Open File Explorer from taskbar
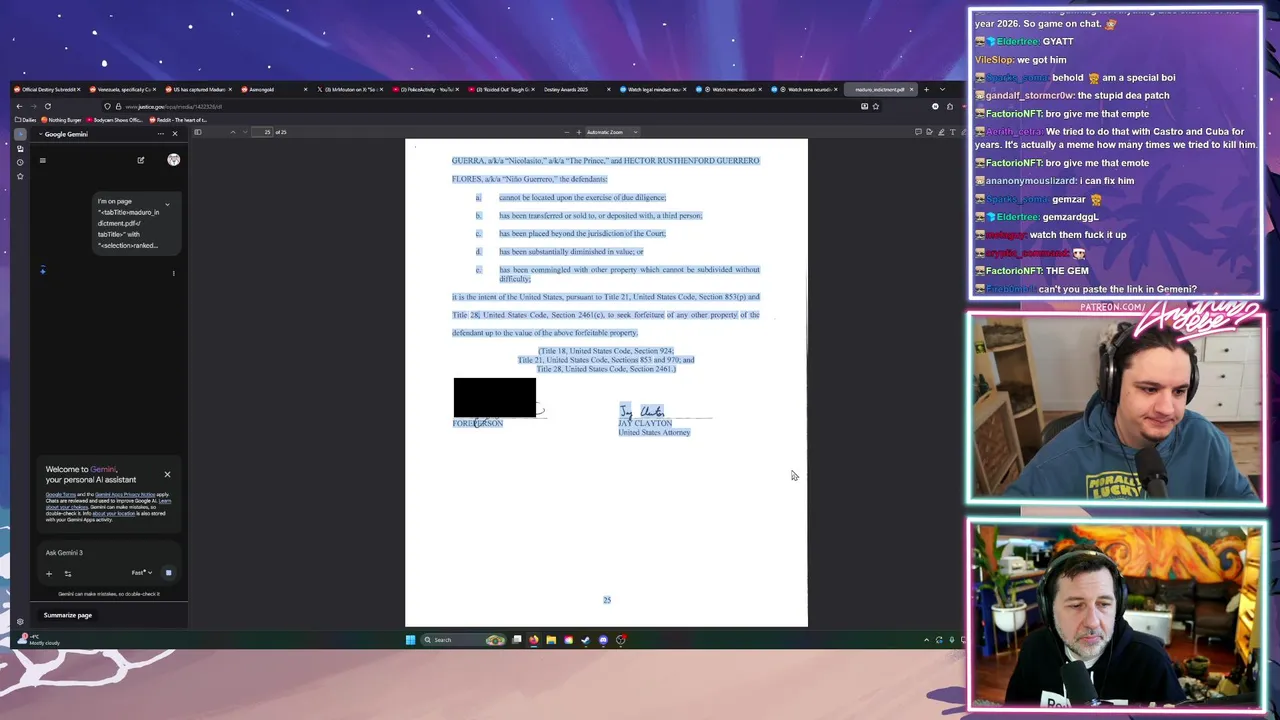This screenshot has height=720, width=1280. 551,640
